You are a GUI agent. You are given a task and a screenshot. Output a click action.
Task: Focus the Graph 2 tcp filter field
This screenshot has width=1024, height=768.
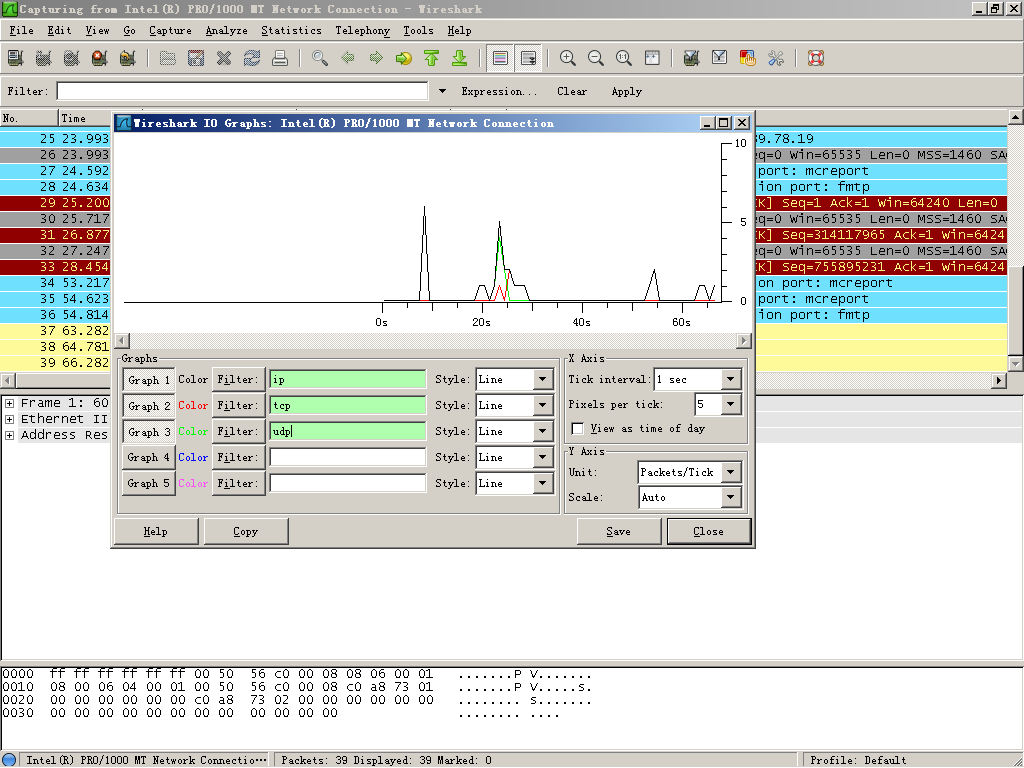tap(347, 406)
